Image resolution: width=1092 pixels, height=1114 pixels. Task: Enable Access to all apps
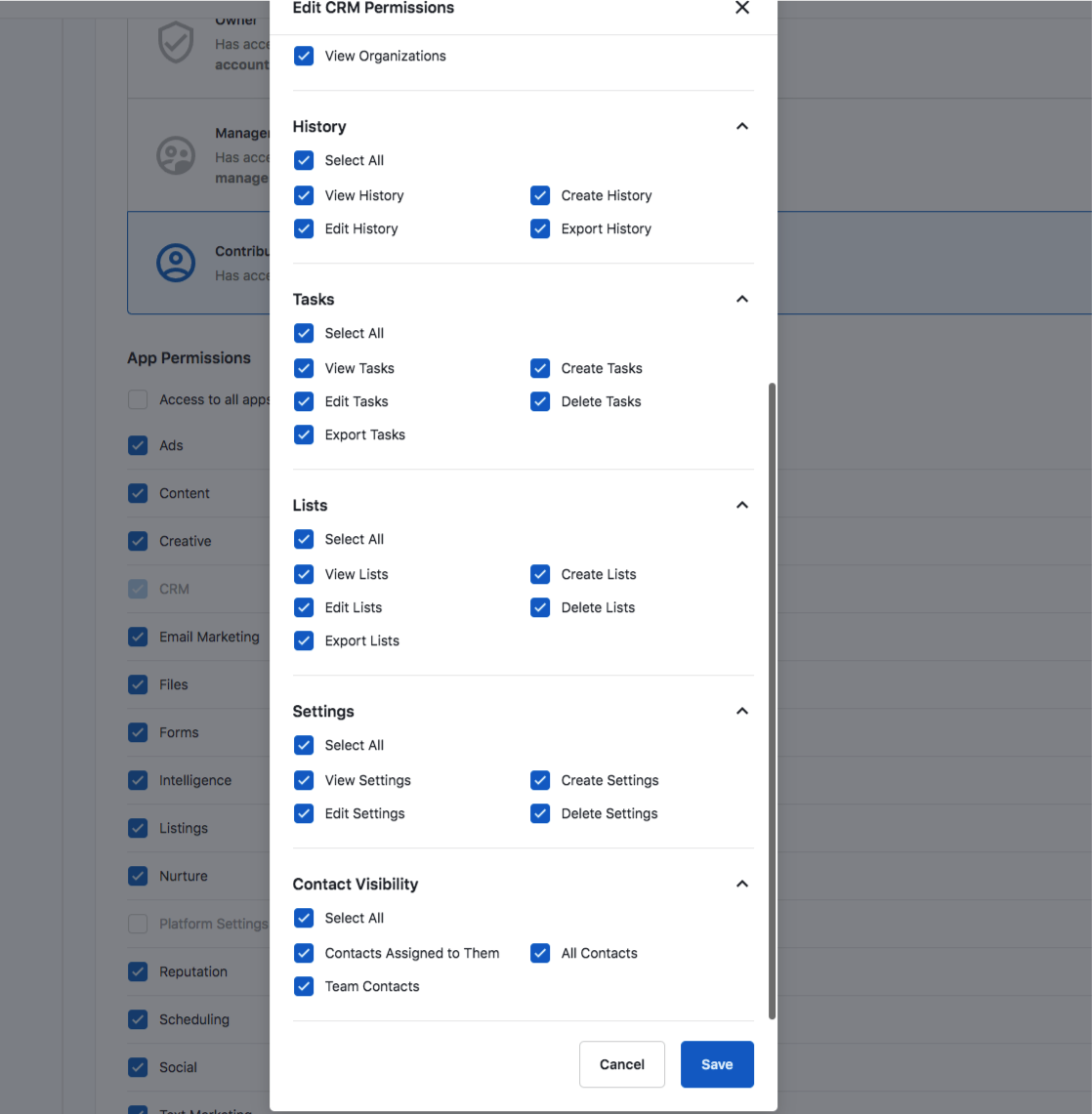[x=138, y=399]
